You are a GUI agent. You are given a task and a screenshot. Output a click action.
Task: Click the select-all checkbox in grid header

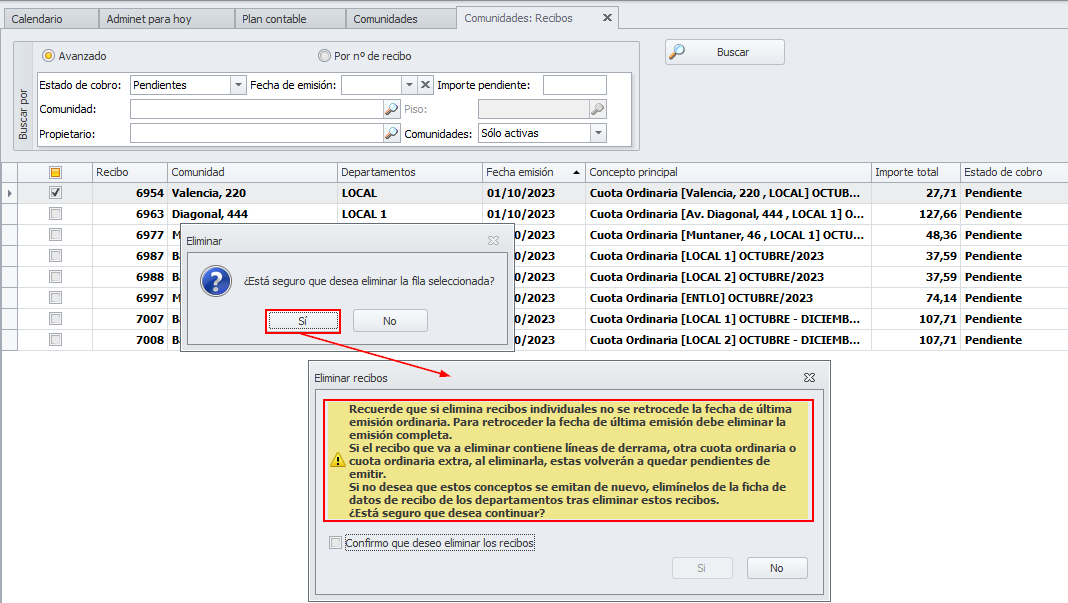point(55,172)
